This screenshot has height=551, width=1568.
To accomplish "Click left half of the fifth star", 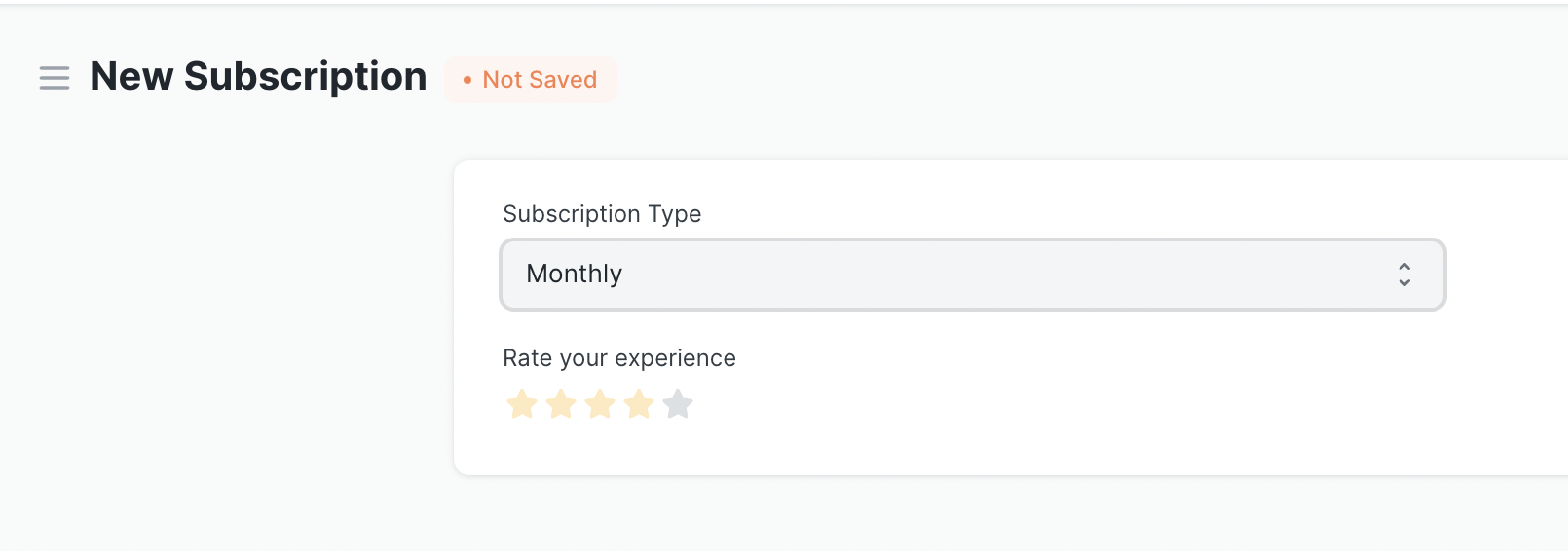I will click(x=671, y=404).
